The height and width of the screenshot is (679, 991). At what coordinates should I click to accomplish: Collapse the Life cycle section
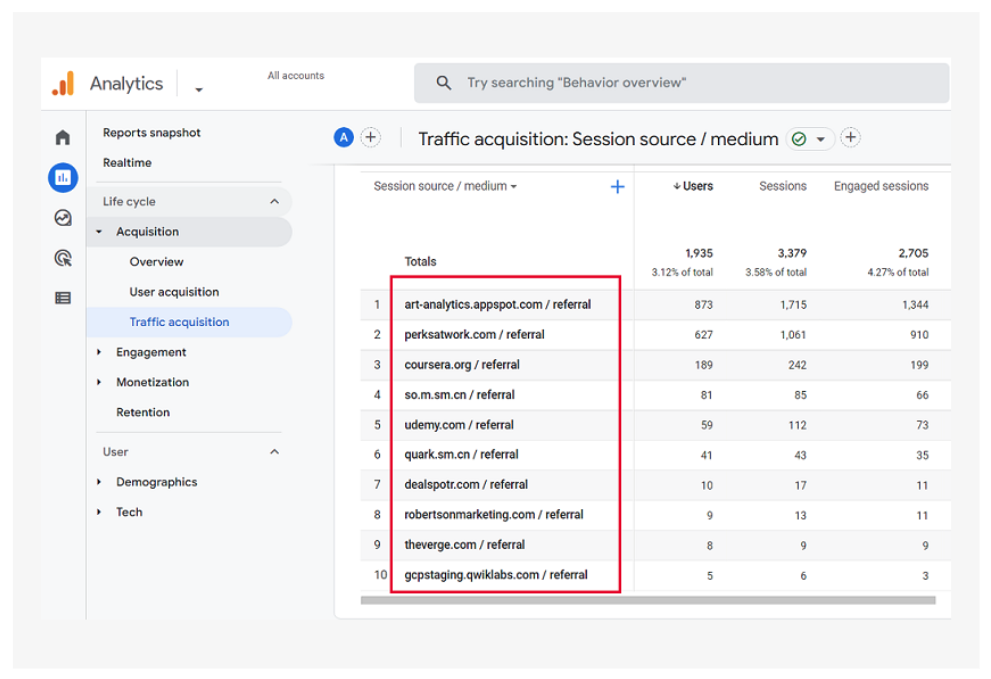274,202
